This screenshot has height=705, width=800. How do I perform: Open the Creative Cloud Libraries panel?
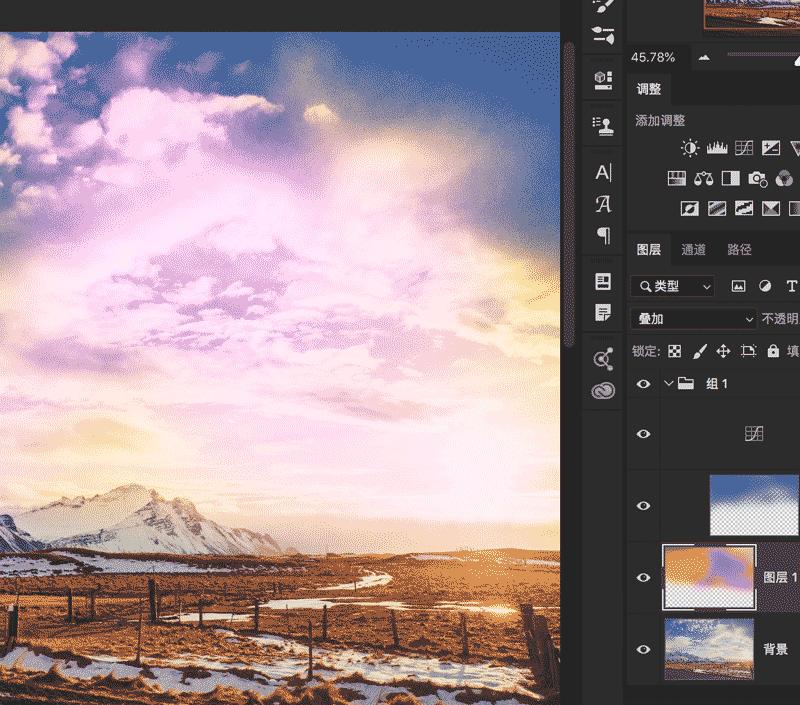coord(603,391)
